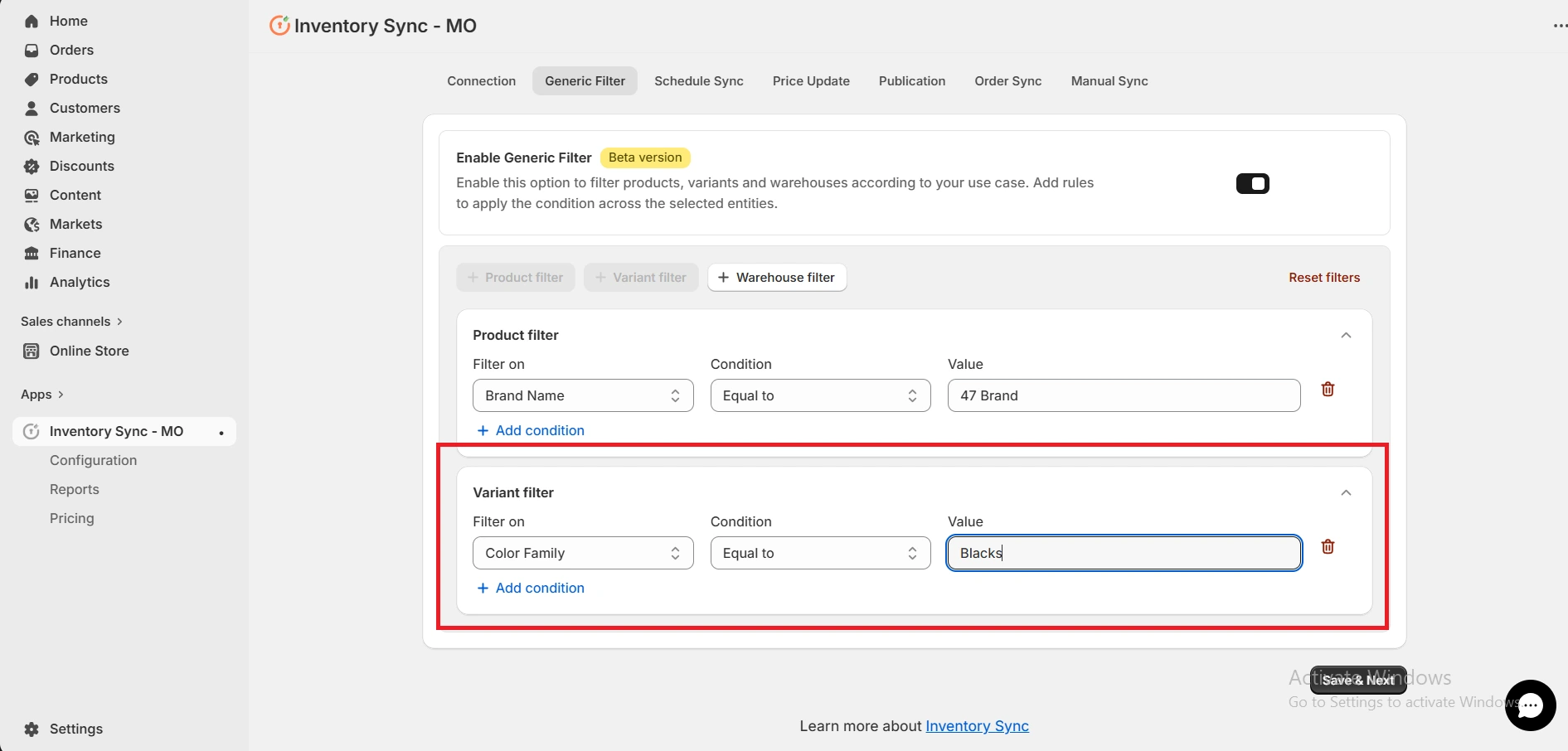Select the Markets globe icon

(x=31, y=224)
